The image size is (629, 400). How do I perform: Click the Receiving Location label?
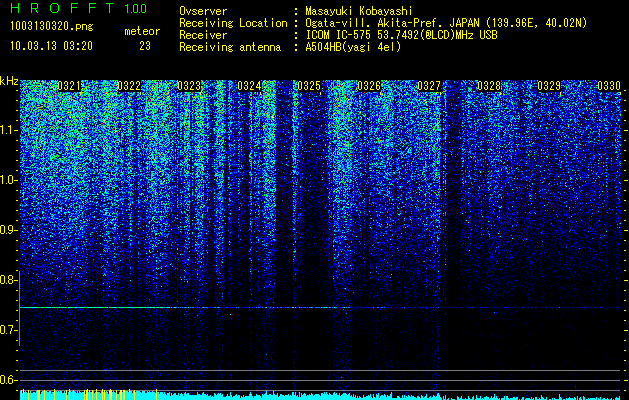[233, 23]
